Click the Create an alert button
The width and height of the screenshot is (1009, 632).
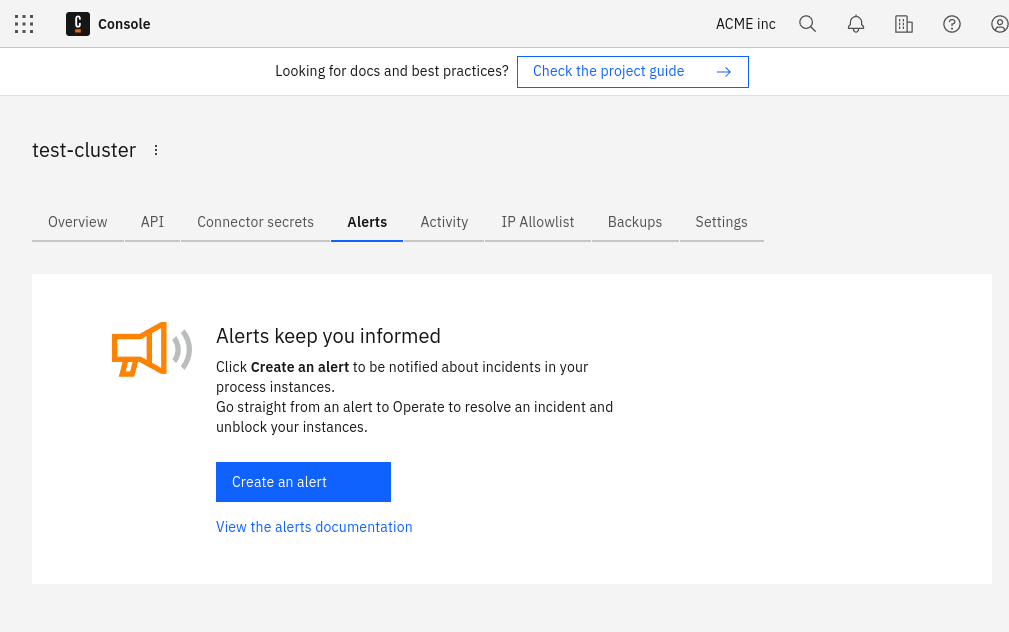coord(303,482)
